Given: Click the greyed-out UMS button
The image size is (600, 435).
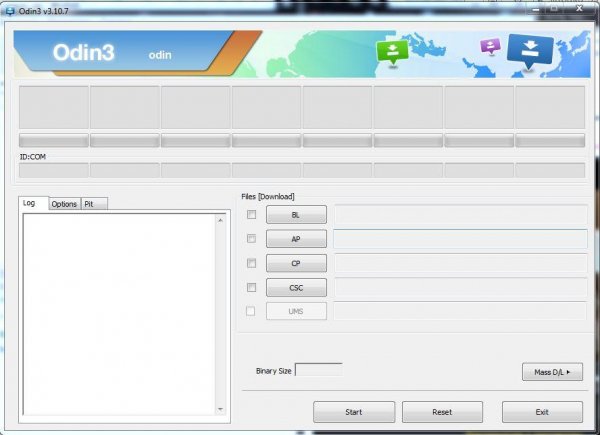Looking at the screenshot, I should click(296, 311).
